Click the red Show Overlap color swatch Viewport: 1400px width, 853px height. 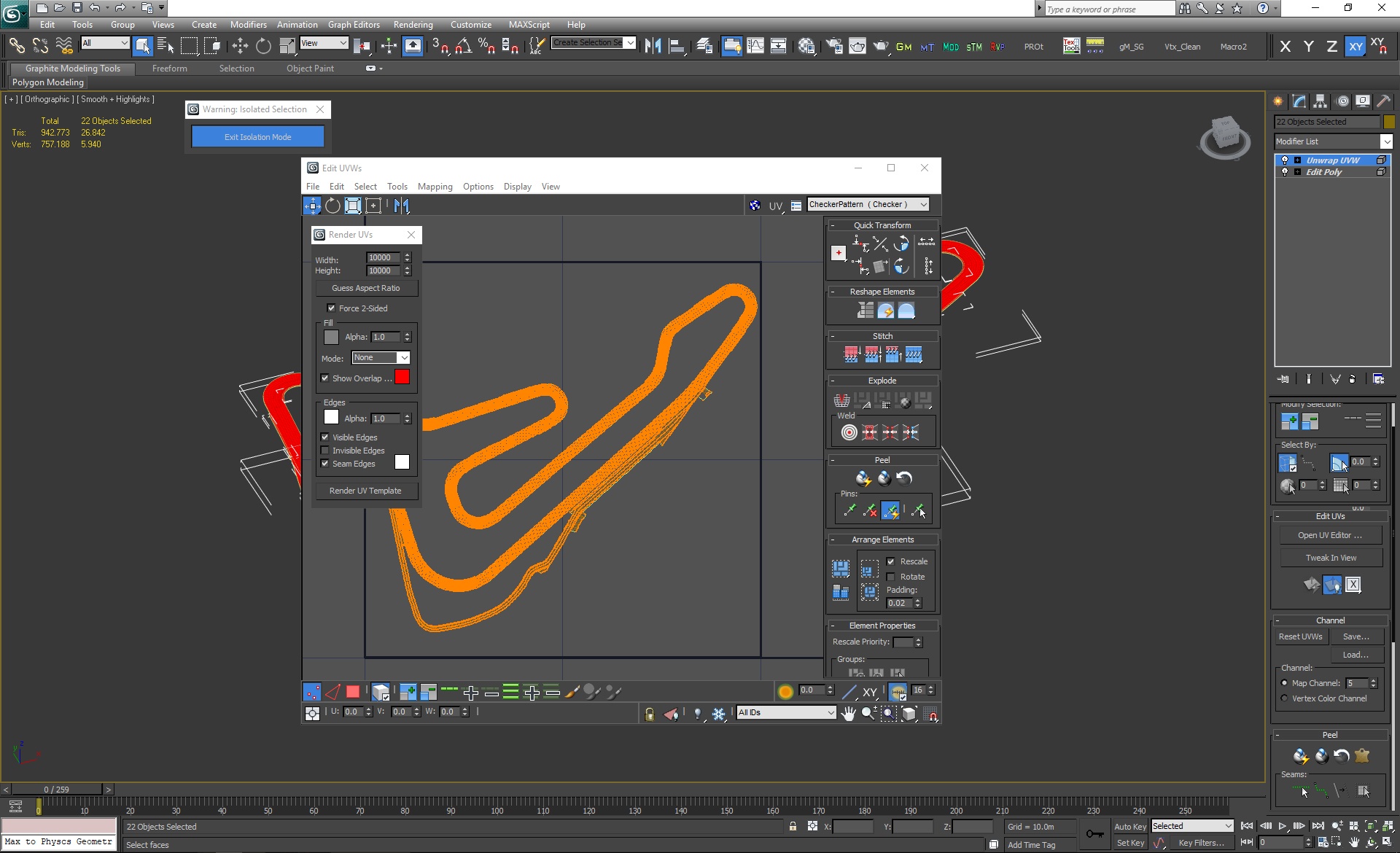pyautogui.click(x=402, y=377)
